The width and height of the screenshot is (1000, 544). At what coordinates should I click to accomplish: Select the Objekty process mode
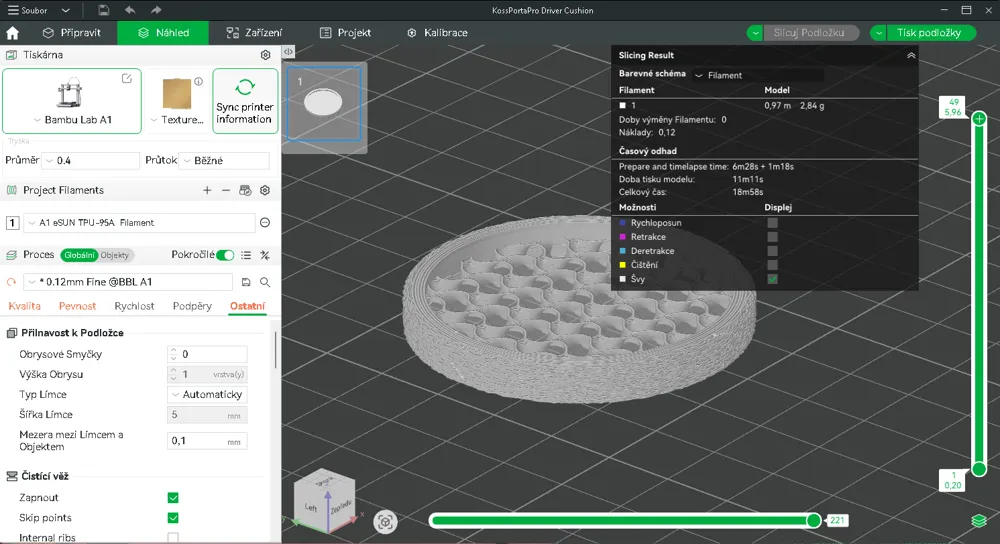115,255
